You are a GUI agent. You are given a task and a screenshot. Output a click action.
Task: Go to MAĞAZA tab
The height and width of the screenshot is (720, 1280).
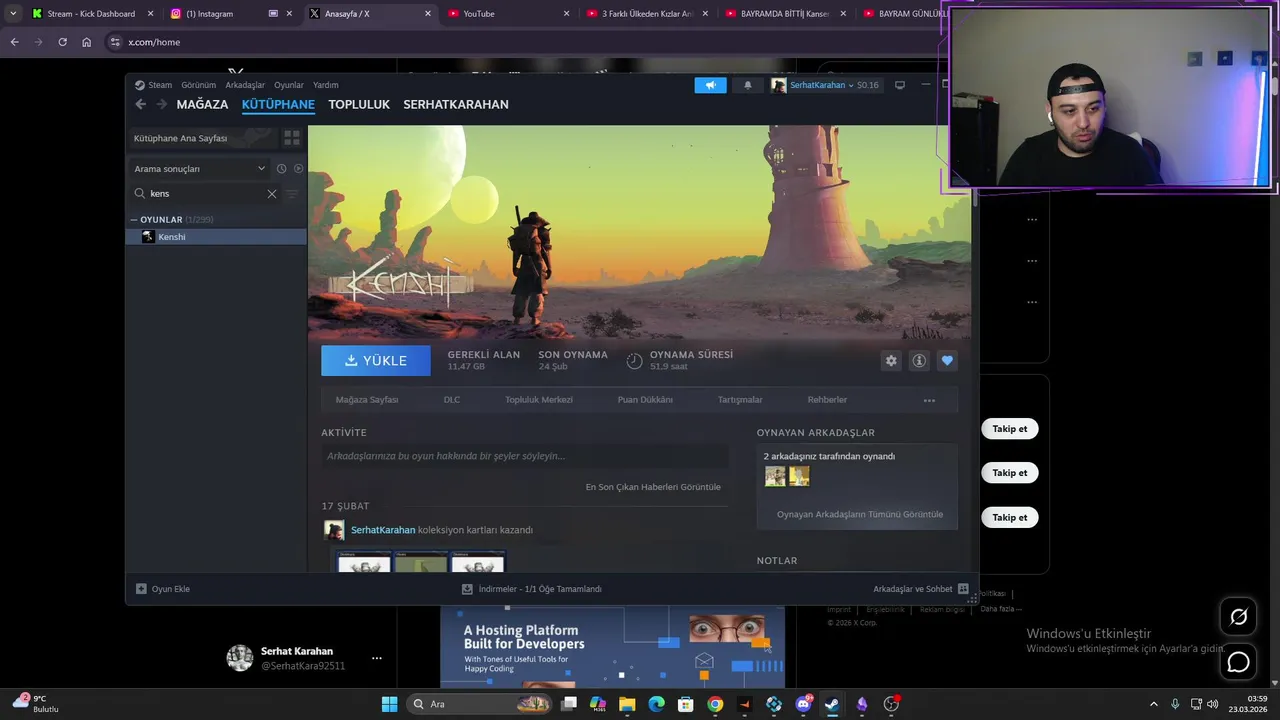[202, 104]
